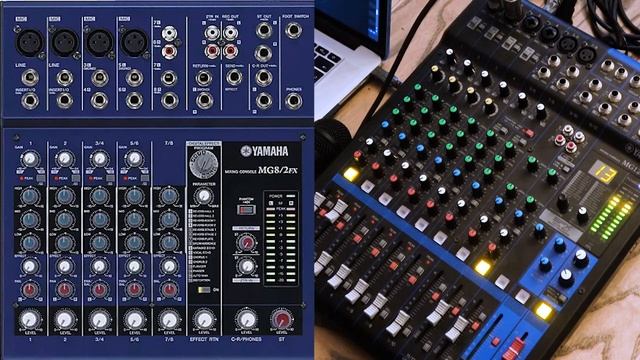Image resolution: width=640 pixels, height=360 pixels.
Task: Click white 2TR IN RCA jack
Action: pos(212,32)
